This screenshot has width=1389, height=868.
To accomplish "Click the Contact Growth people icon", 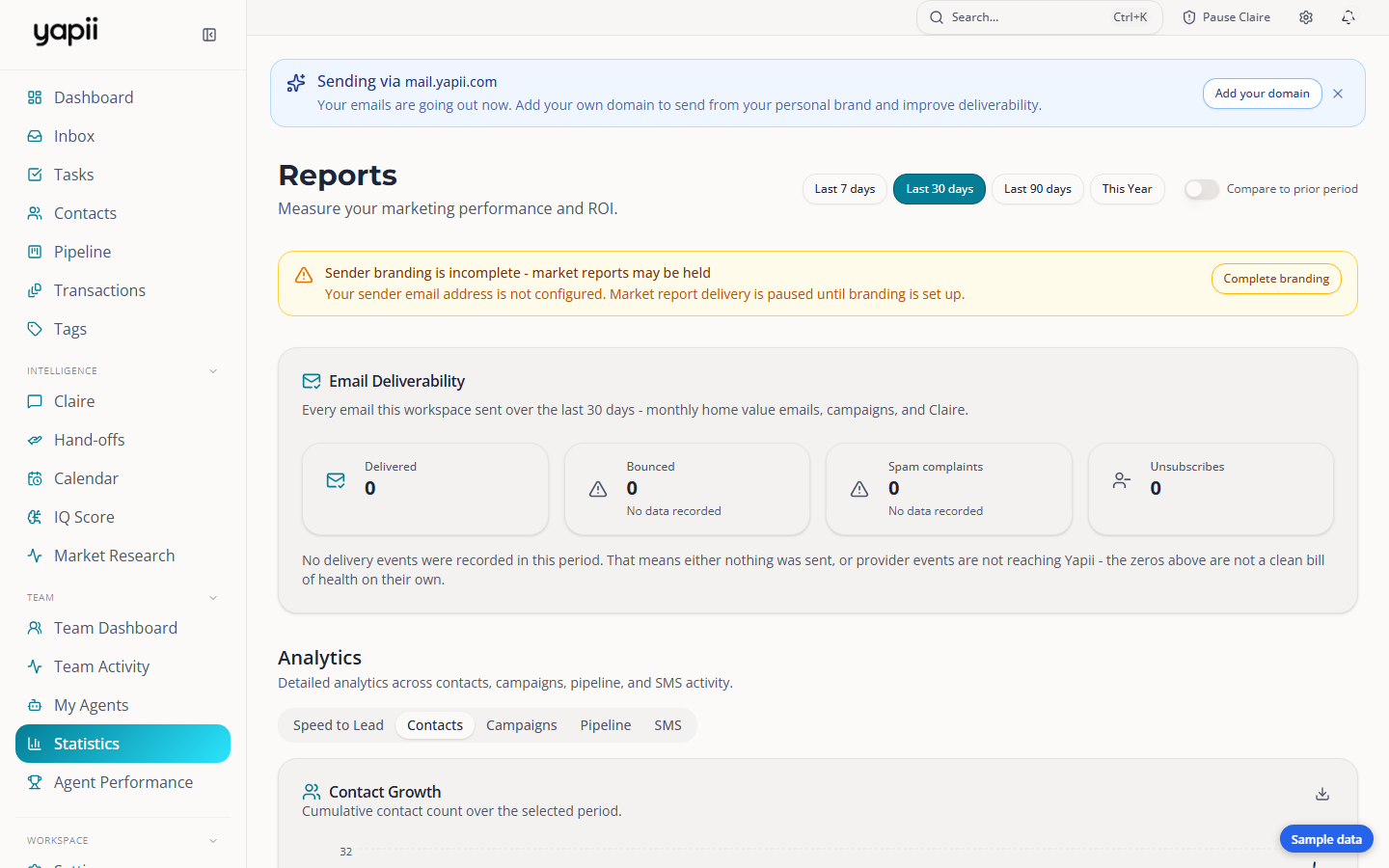I will (312, 792).
